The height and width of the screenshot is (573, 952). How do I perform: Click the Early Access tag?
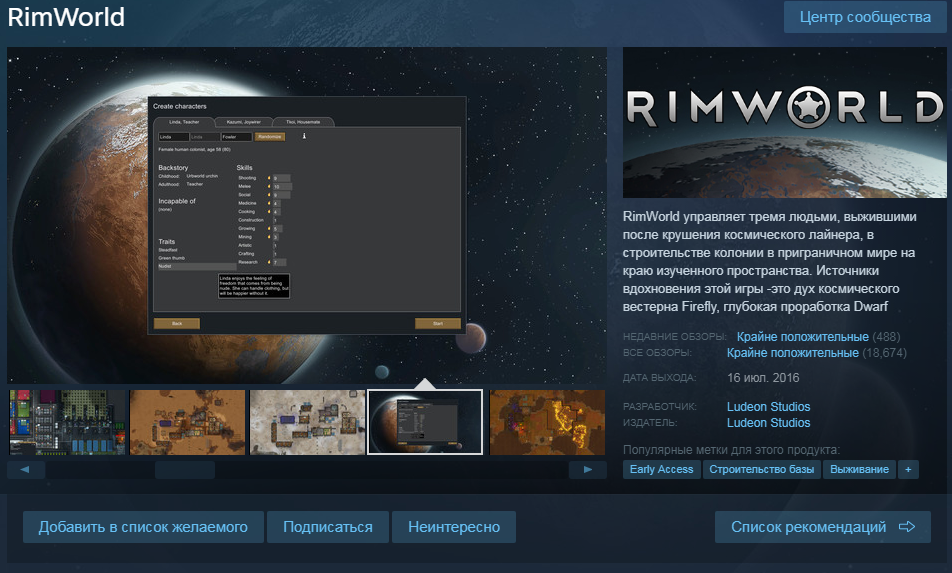tap(661, 469)
